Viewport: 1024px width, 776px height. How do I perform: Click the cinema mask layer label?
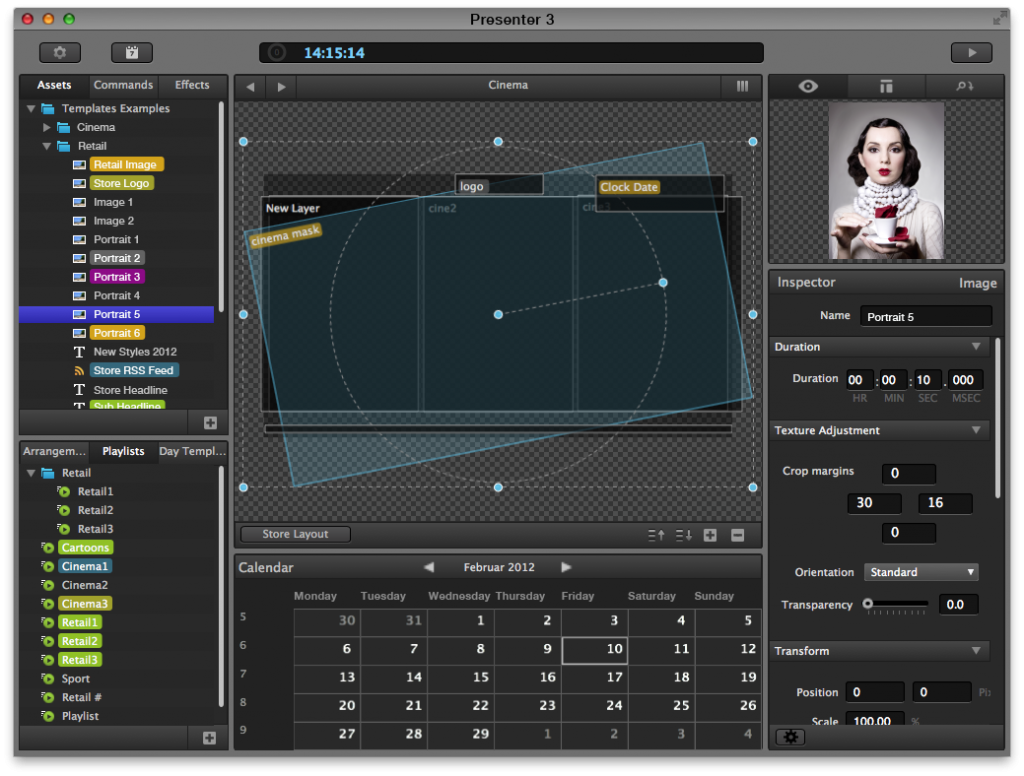285,236
